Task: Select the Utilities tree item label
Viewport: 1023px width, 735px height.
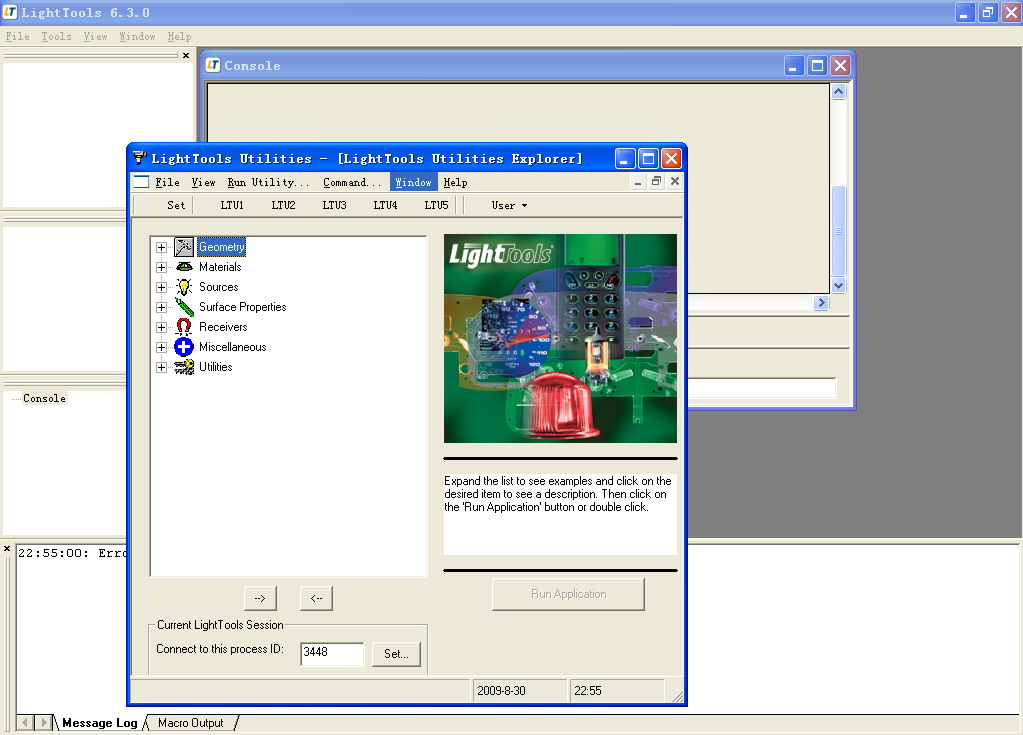Action: [216, 367]
